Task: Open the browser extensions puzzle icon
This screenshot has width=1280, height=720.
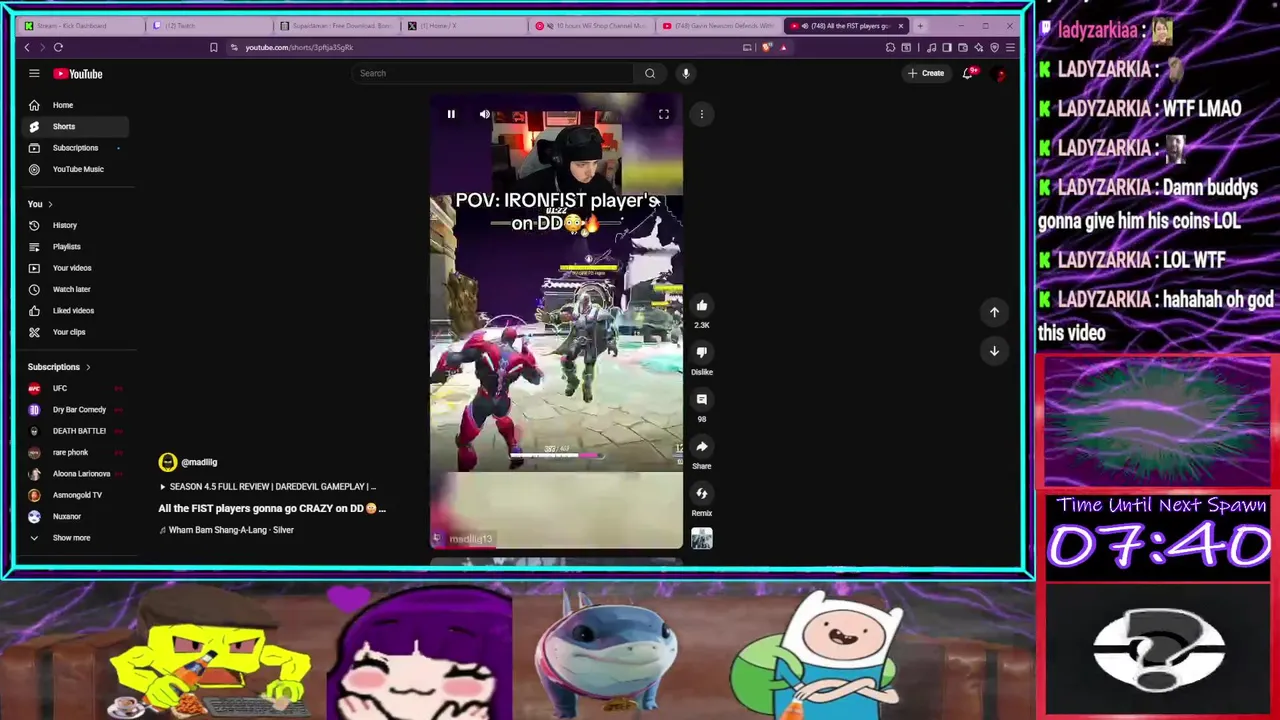Action: pos(890,47)
